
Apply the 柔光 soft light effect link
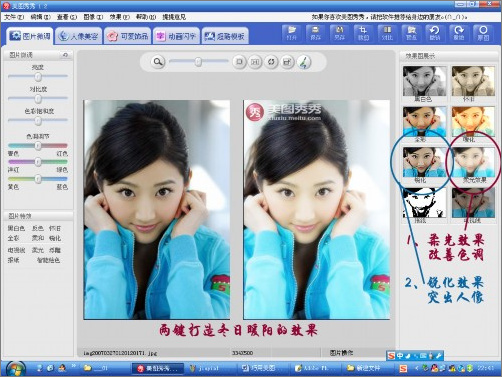38,250
